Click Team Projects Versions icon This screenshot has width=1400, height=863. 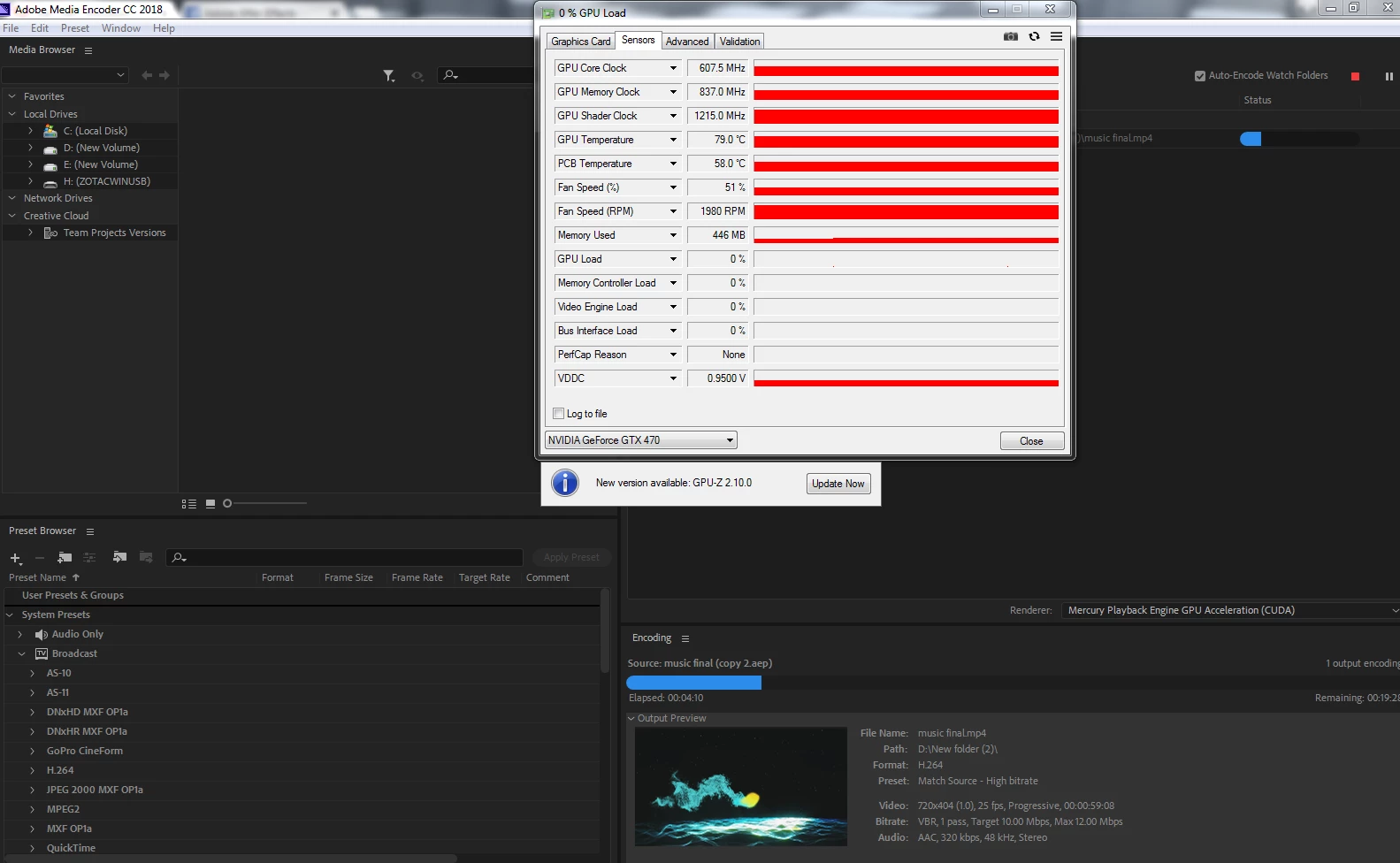50,233
